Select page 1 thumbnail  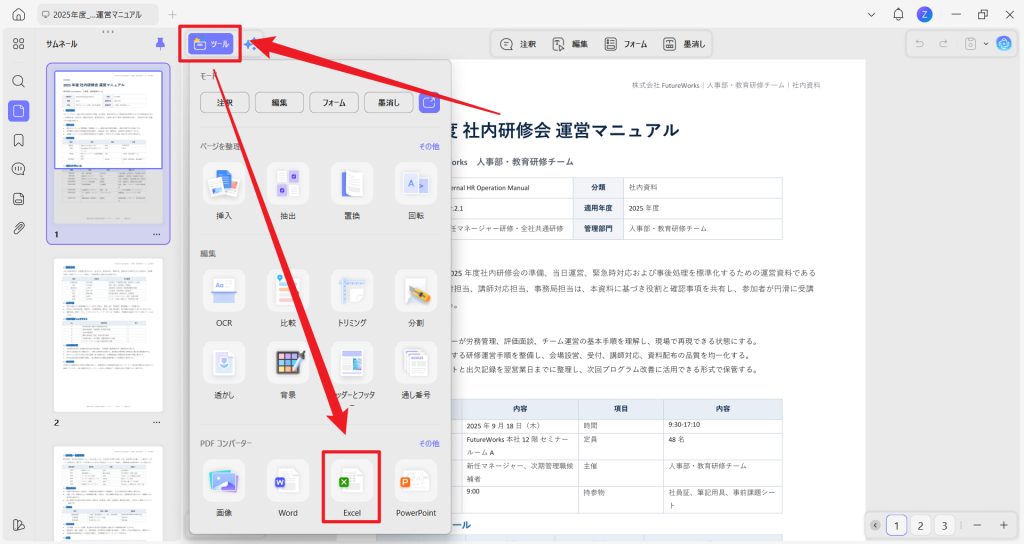(108, 147)
